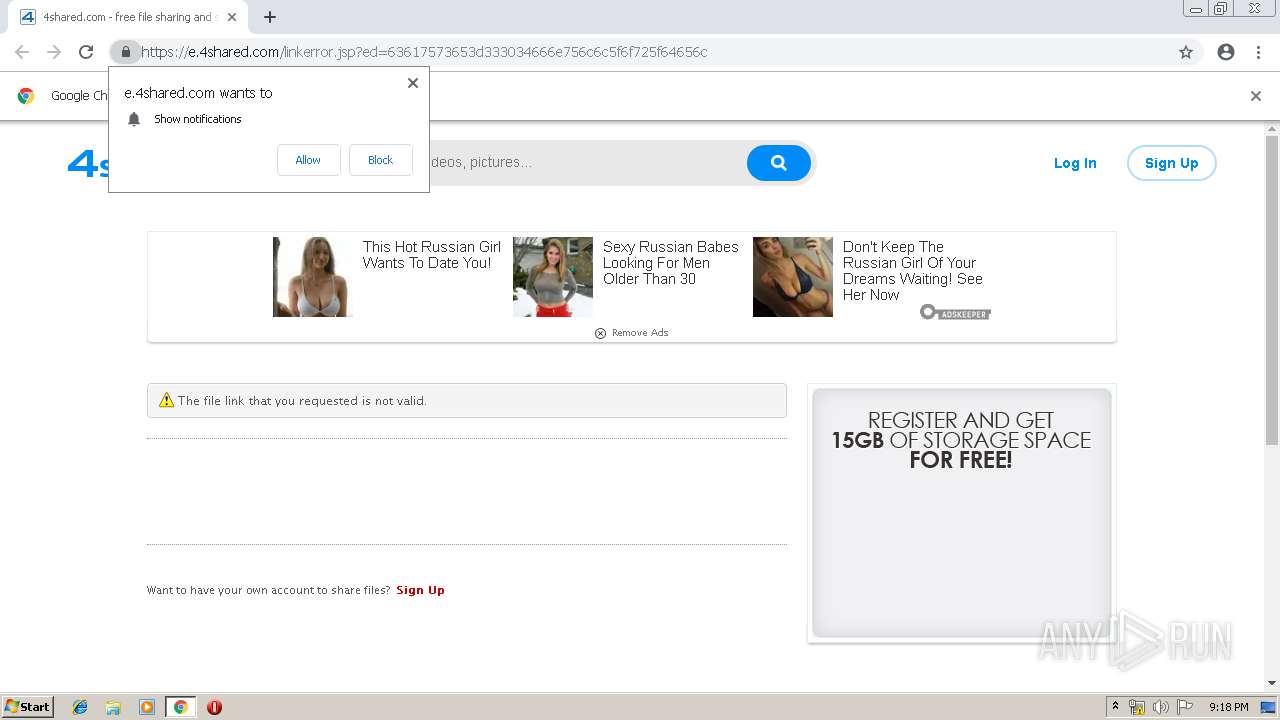Click 'This Hot Russian Girl Wants To Date You!' text
Viewport: 1280px width, 720px height.
point(432,255)
